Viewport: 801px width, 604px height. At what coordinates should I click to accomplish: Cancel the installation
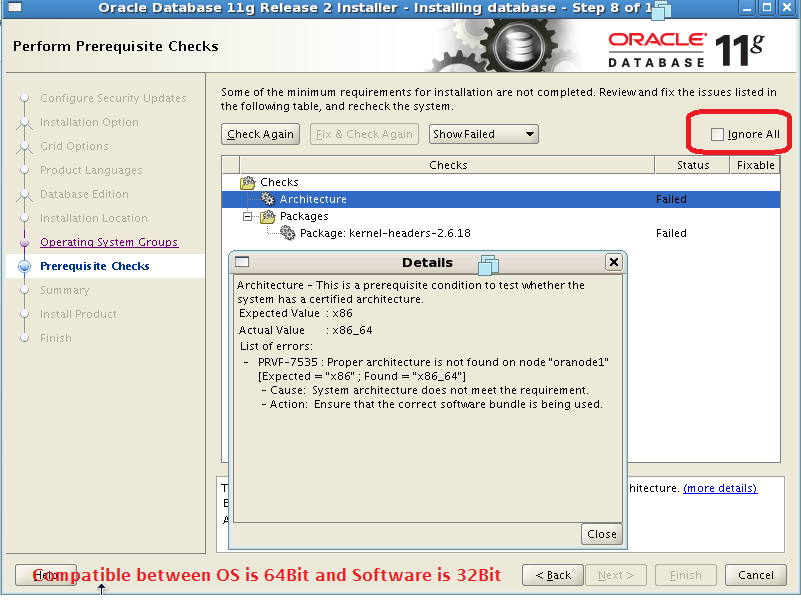click(x=756, y=575)
